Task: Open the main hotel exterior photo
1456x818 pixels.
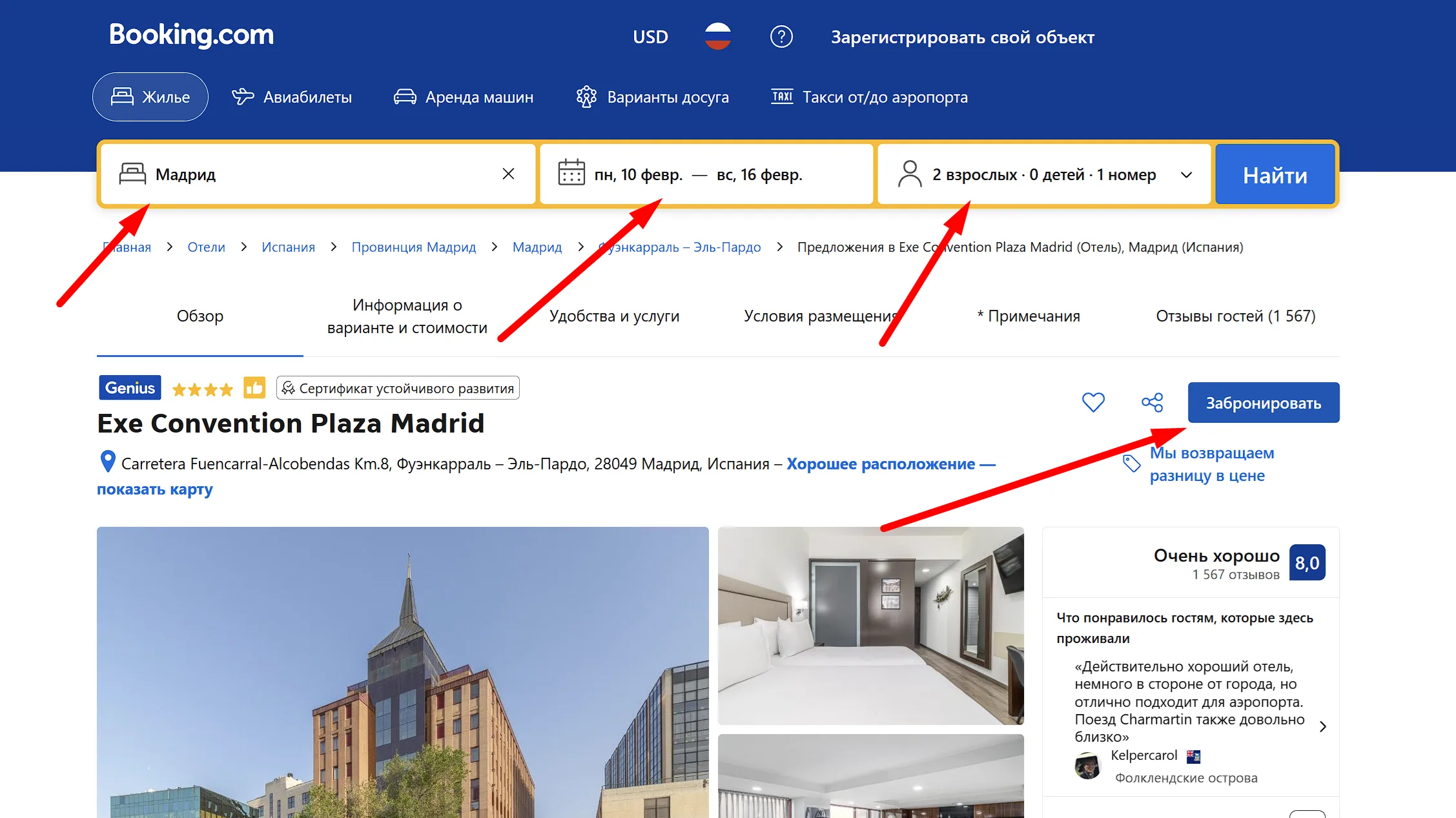Action: point(403,672)
